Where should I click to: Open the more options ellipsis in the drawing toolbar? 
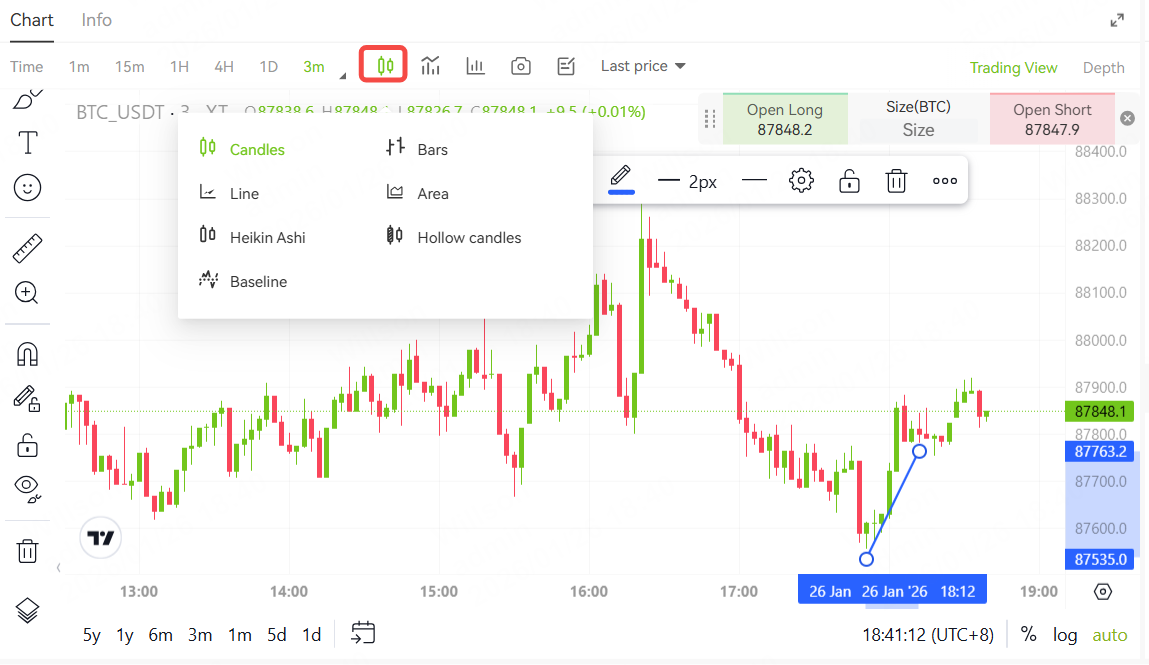tap(944, 181)
